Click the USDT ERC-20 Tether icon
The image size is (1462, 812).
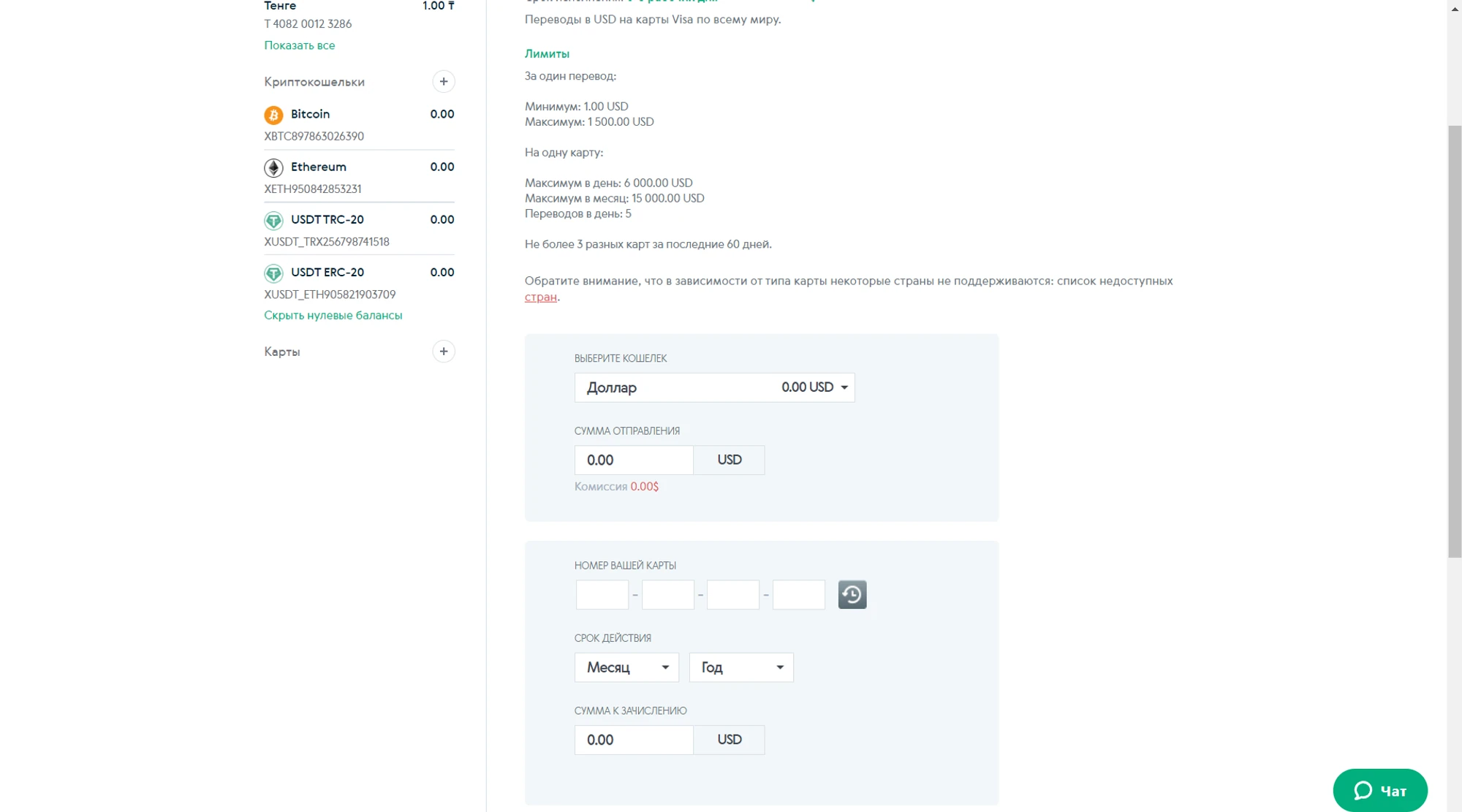coord(273,273)
